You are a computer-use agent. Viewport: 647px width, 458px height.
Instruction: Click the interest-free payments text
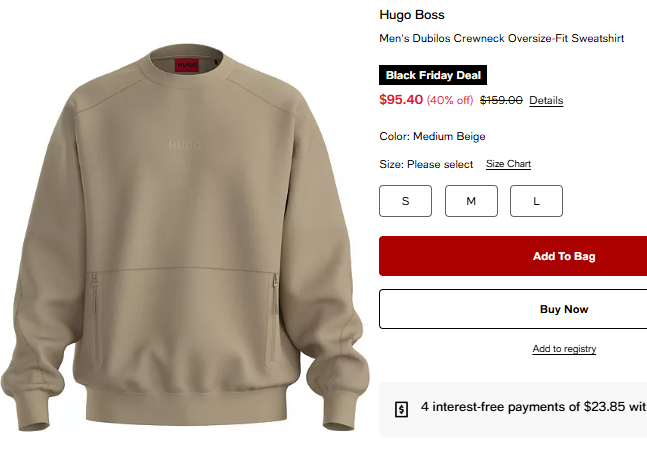(534, 407)
